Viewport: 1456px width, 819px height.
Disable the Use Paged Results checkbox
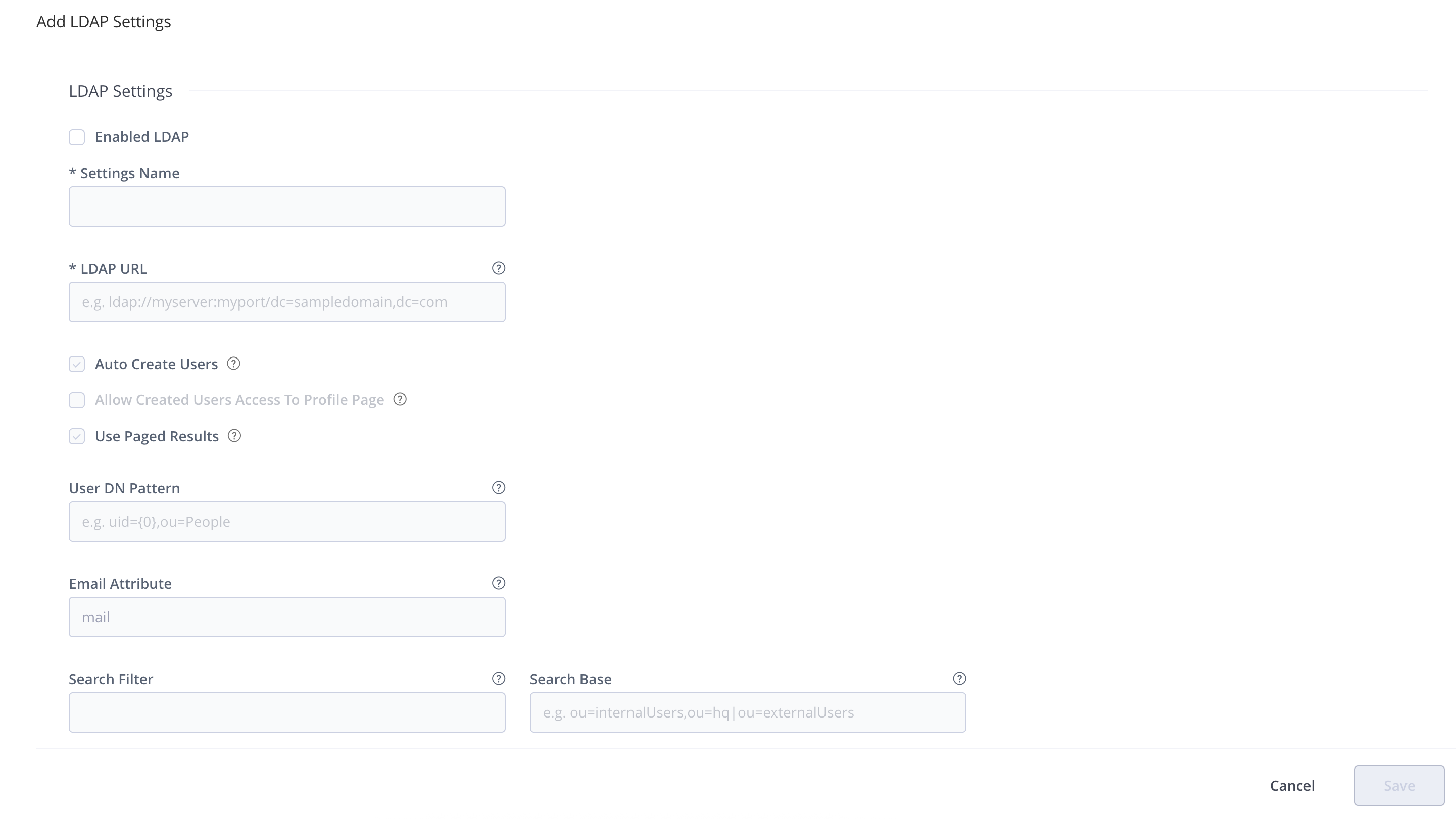click(77, 436)
